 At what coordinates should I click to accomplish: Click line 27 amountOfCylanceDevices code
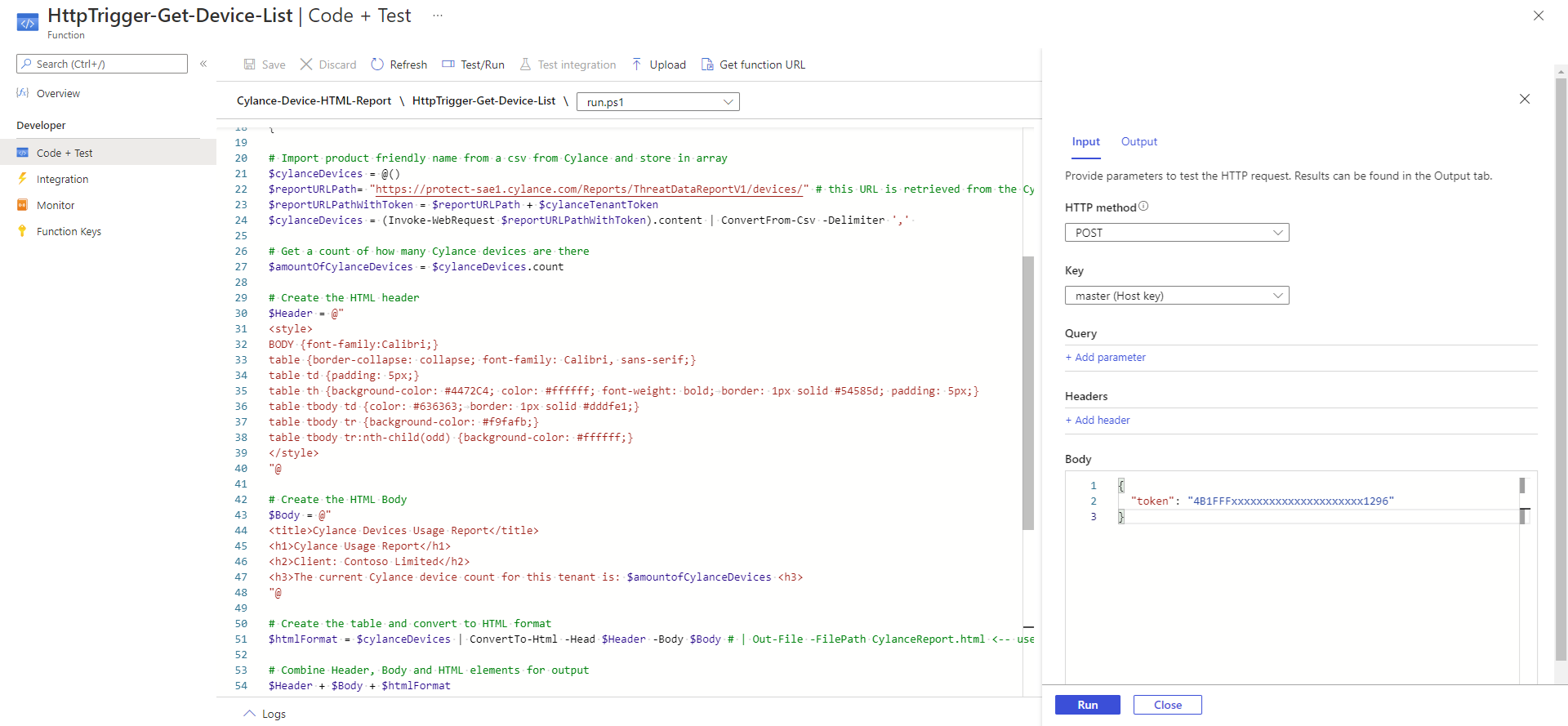[416, 267]
